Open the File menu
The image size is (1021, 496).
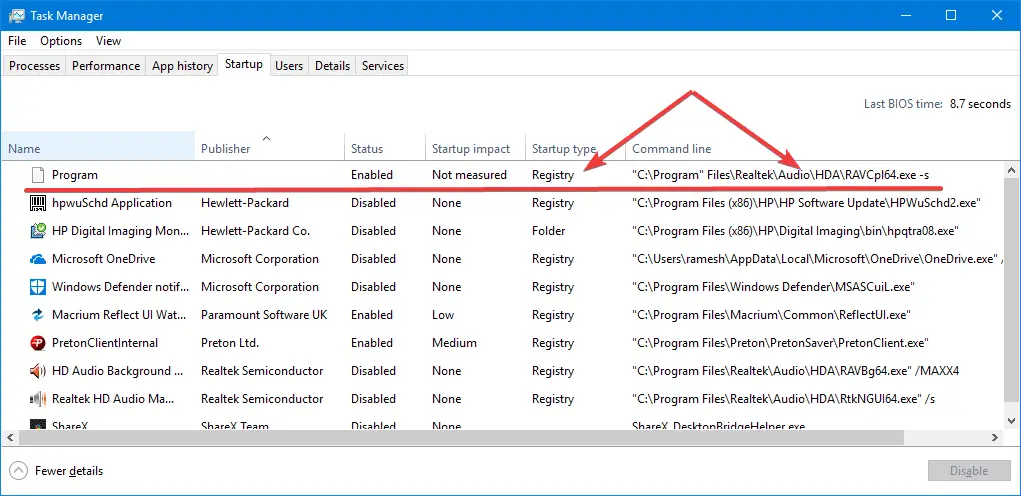coord(17,40)
